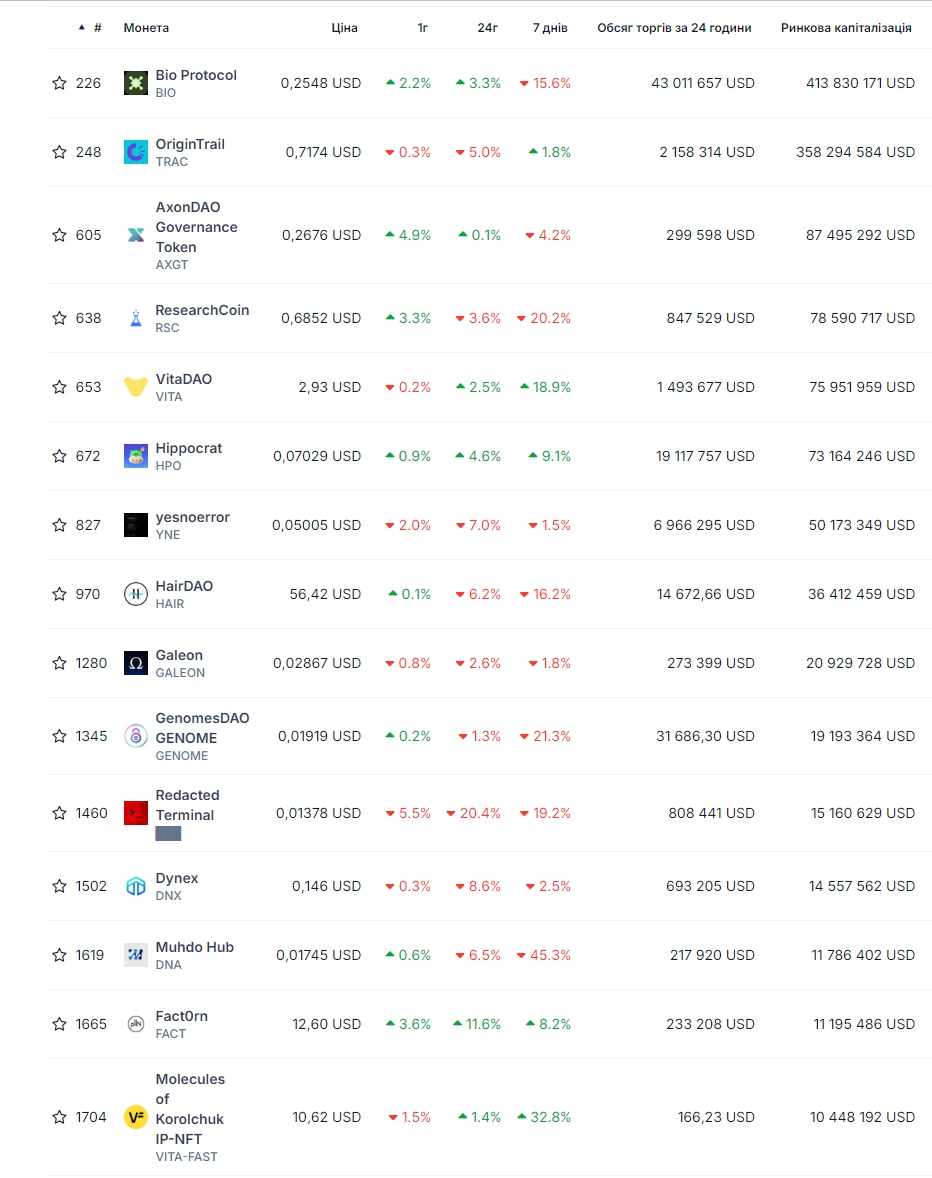Click the Hippocrat HPO coin icon
The width and height of the screenshot is (932, 1178).
point(135,456)
